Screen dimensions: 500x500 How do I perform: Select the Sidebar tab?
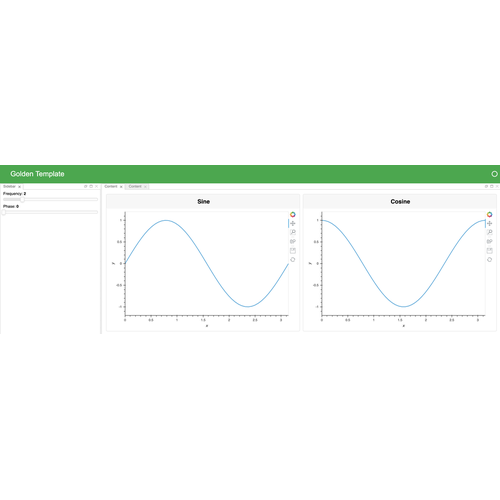tap(9, 186)
